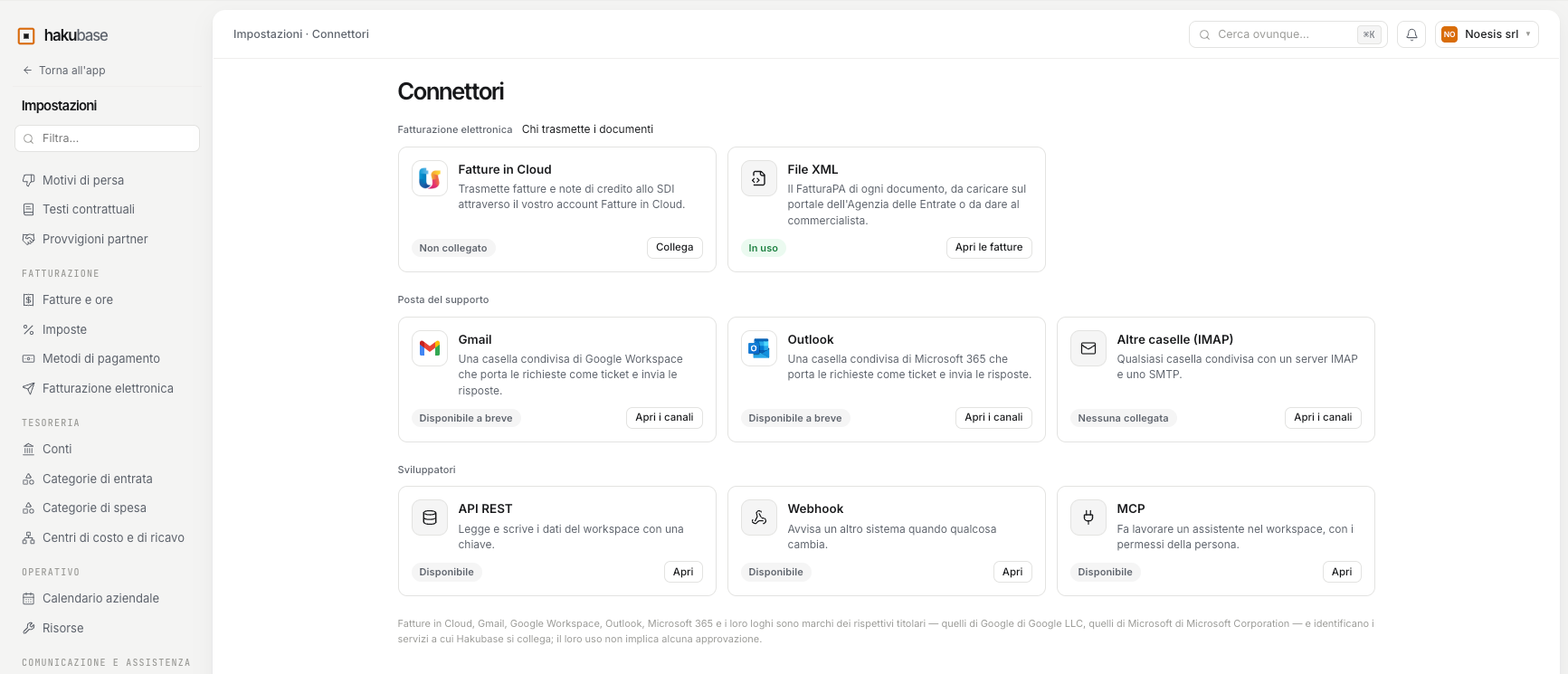The width and height of the screenshot is (1568, 674).
Task: Click Apri i canali on Outlook card
Action: click(x=993, y=417)
